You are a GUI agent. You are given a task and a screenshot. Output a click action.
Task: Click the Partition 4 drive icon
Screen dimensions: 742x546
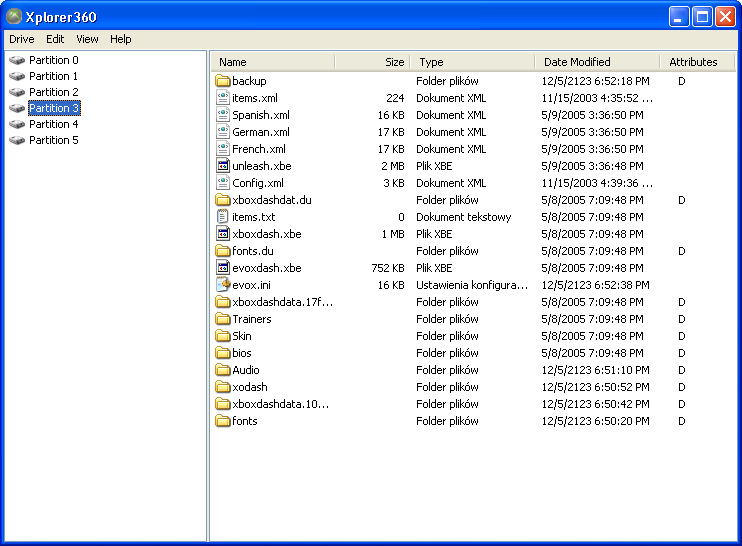17,124
